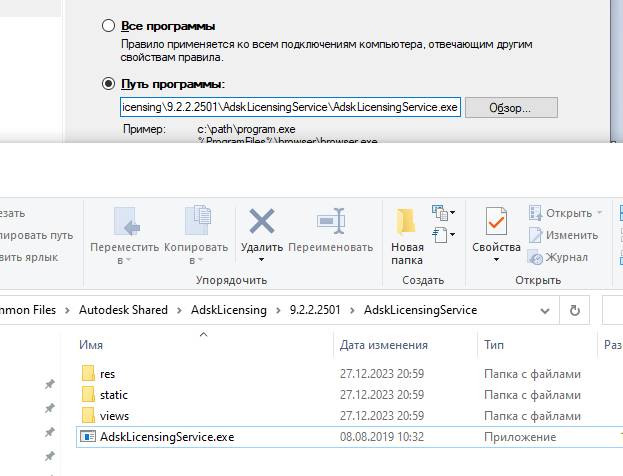Click the Browse (Обзор...) button
The image size is (623, 476).
510,107
